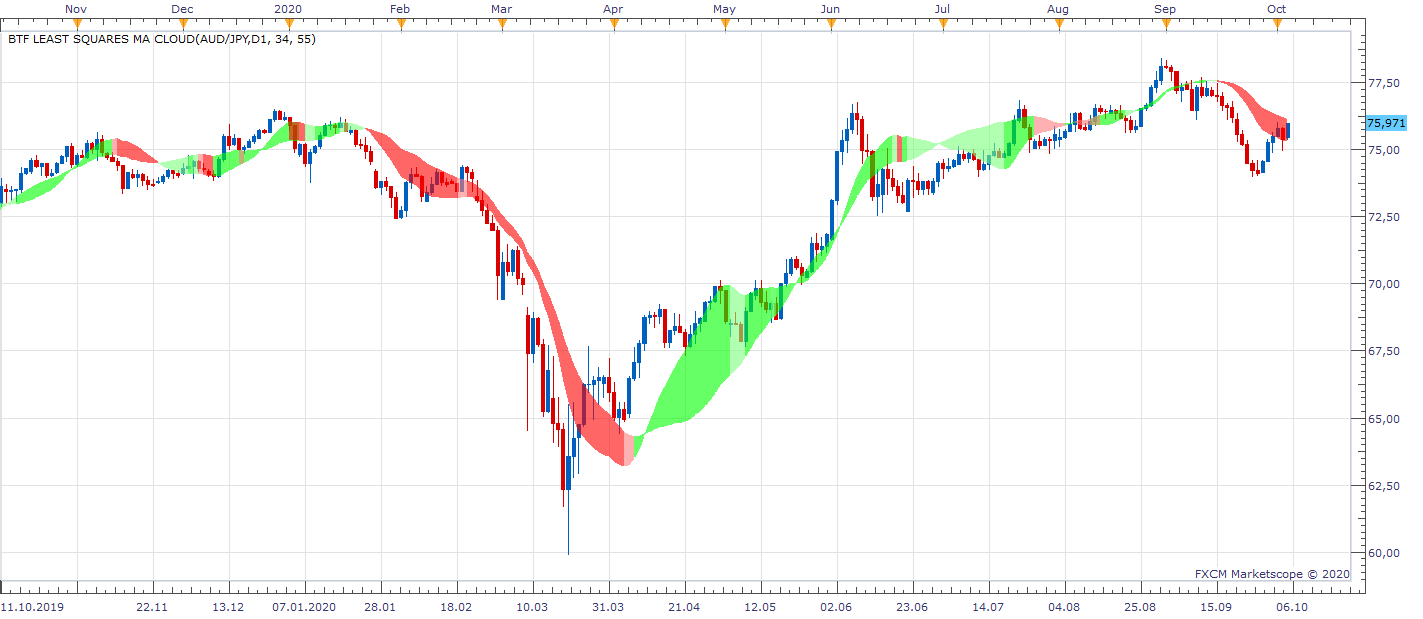The width and height of the screenshot is (1423, 619).
Task: Click the 75,00 price axis label
Action: (1384, 150)
